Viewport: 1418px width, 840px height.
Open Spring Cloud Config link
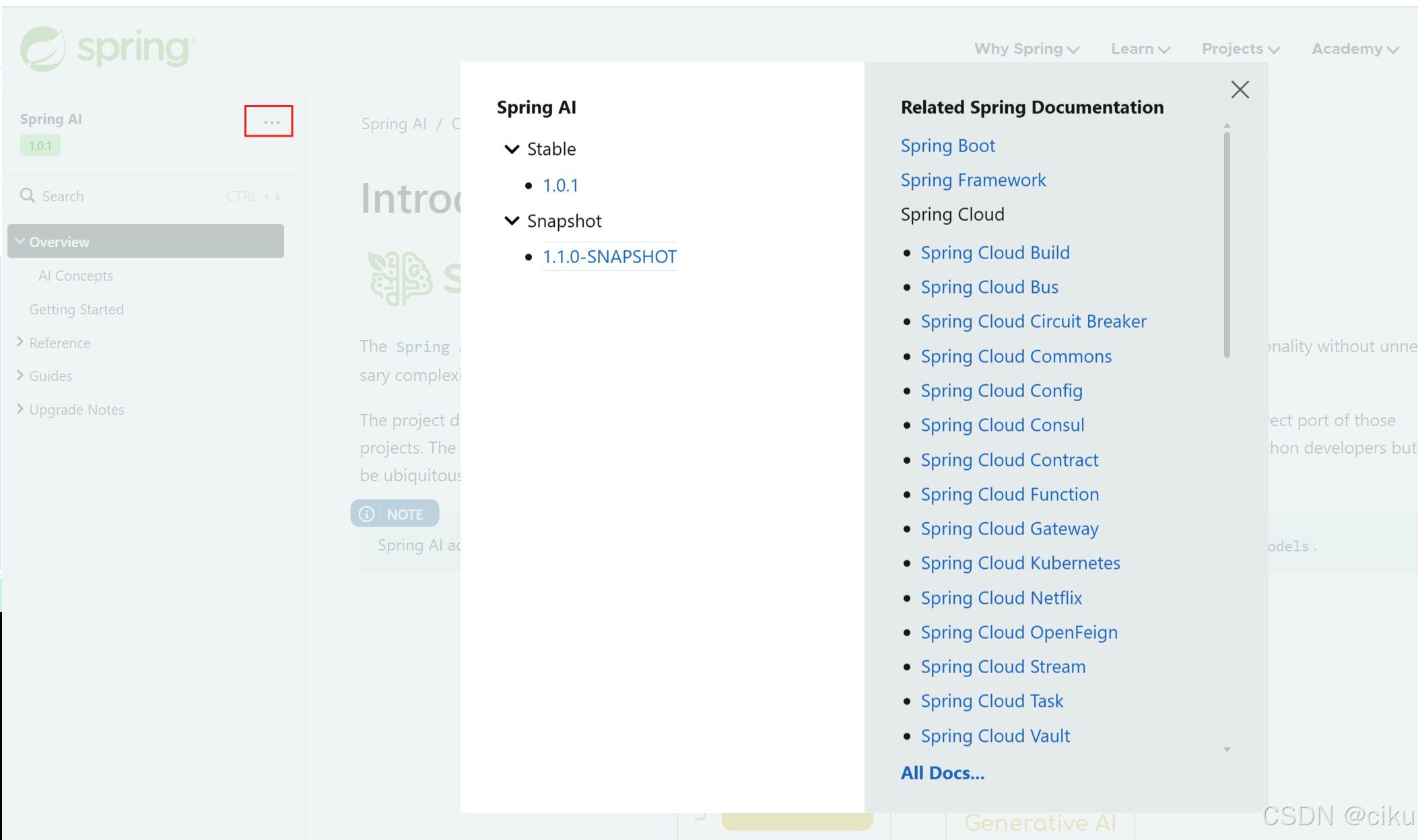click(1002, 390)
